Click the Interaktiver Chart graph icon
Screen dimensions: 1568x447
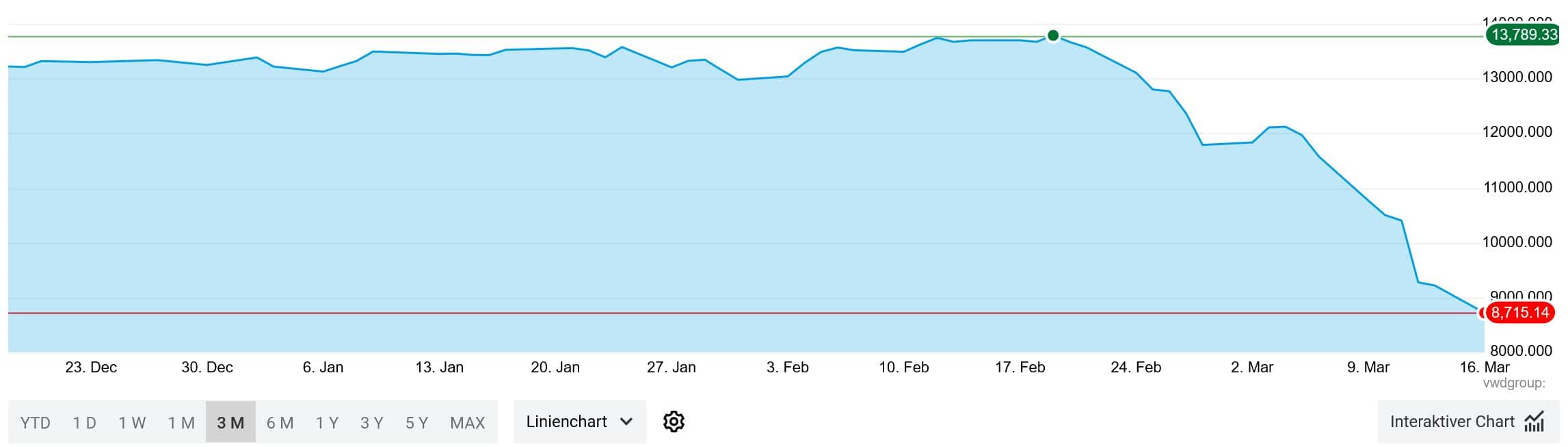tap(1534, 422)
